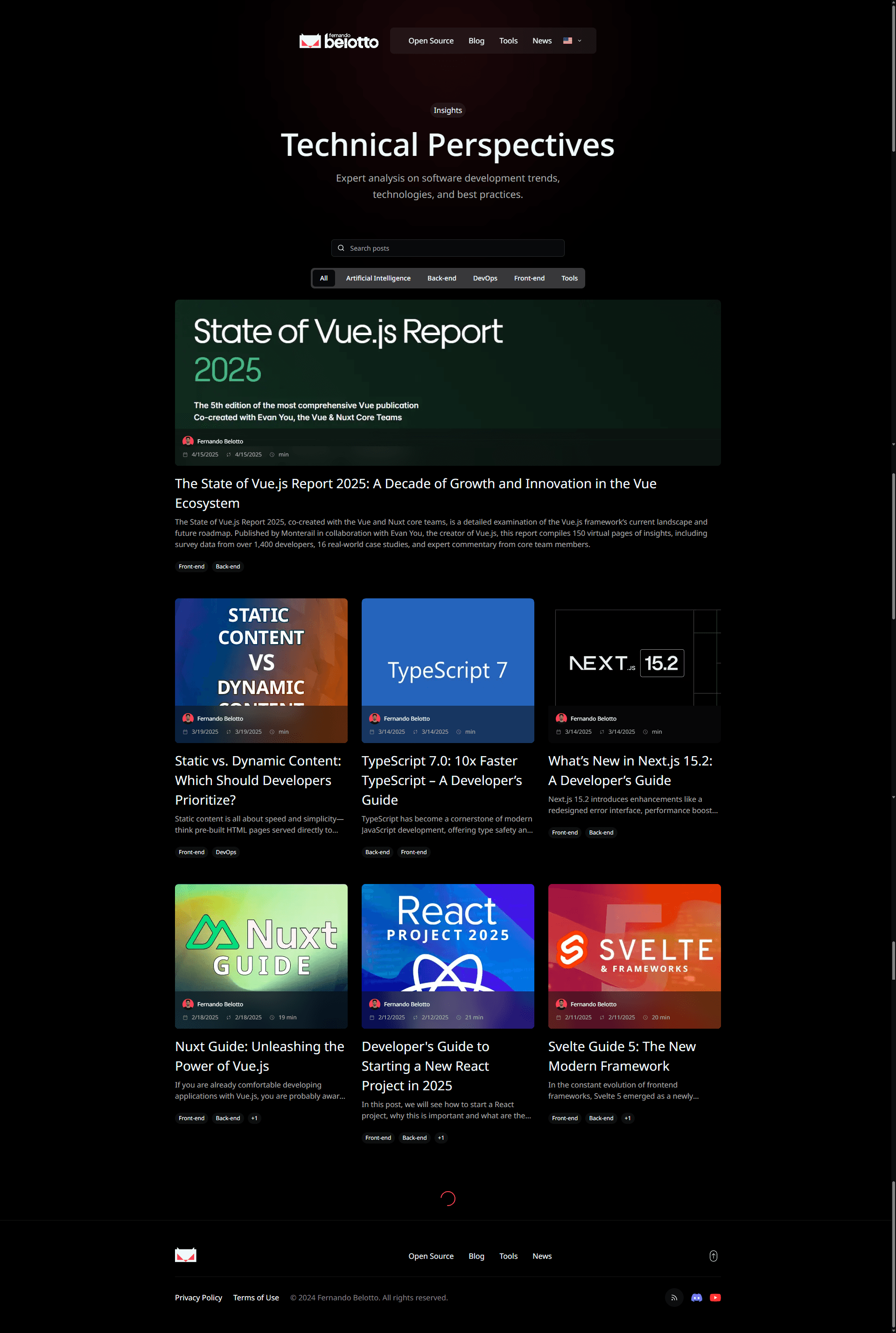Open the Belotto logo in the header
This screenshot has width=896, height=1333.
[339, 41]
